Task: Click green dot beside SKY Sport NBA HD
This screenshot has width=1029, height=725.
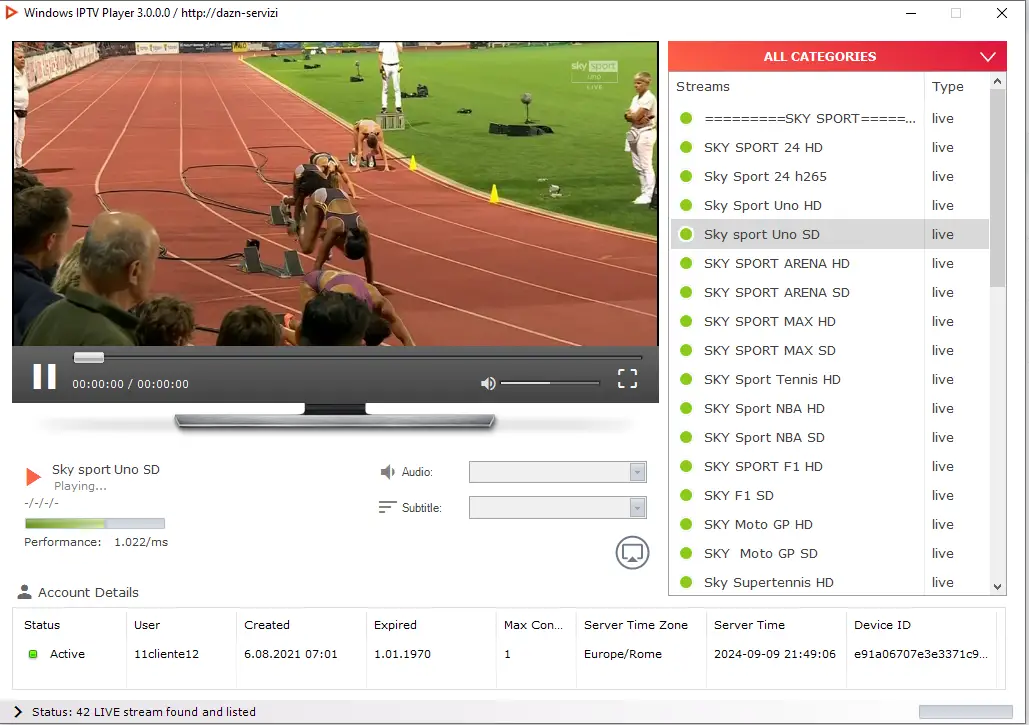Action: coord(686,408)
